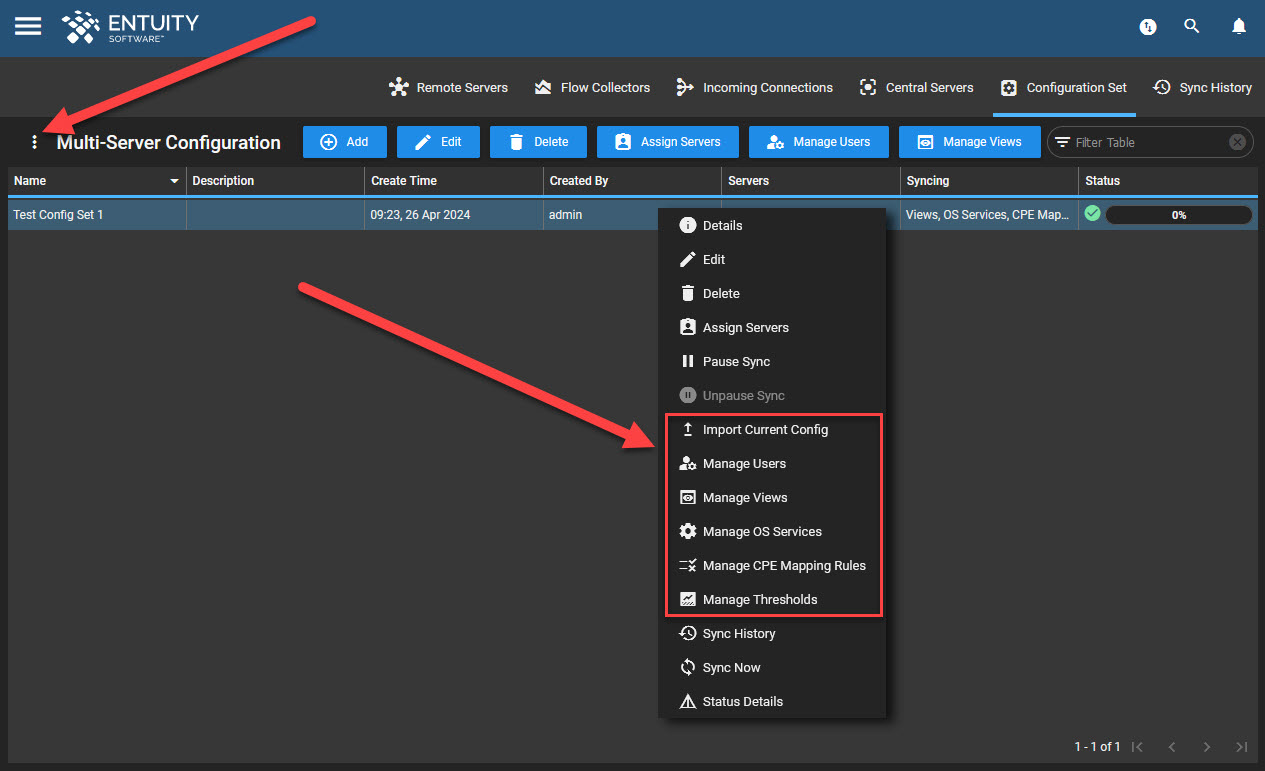Switch to the Incoming Connections tab
1265x771 pixels.
click(754, 88)
